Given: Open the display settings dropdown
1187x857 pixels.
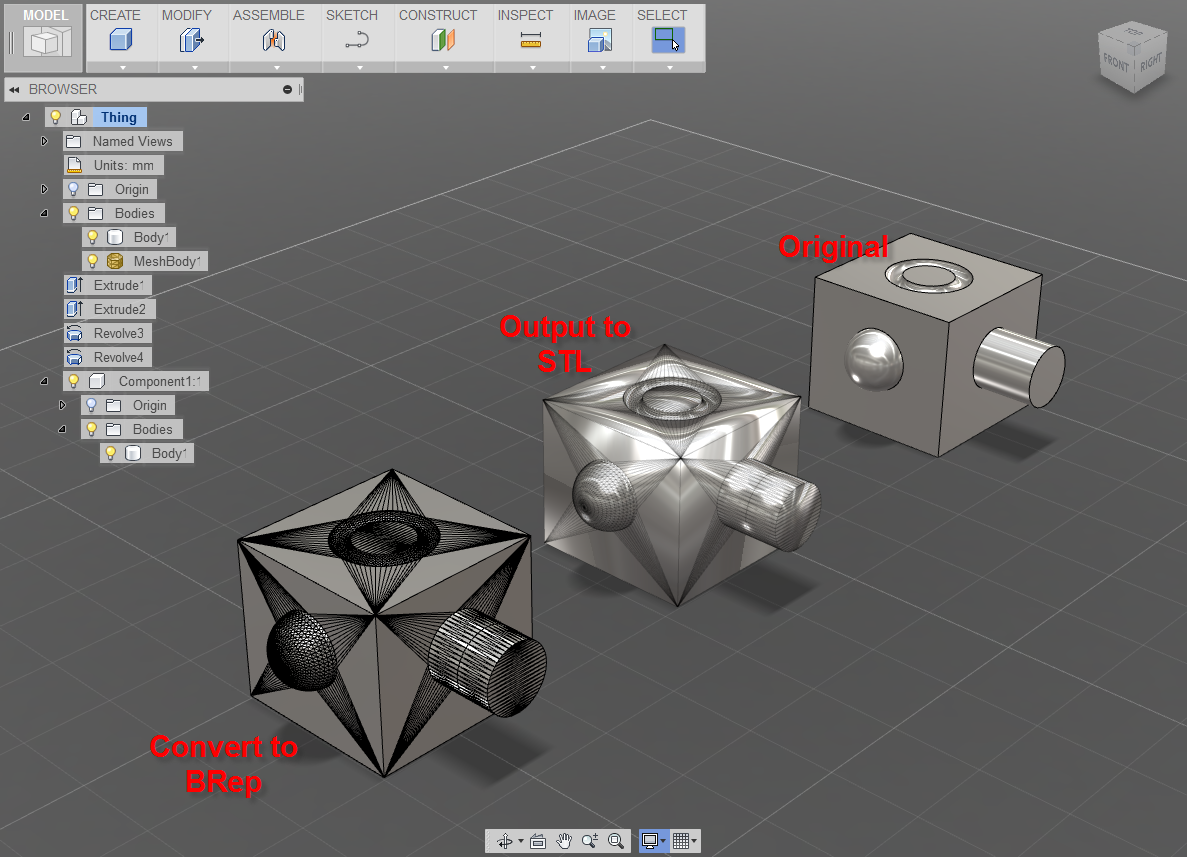Looking at the screenshot, I should [663, 841].
